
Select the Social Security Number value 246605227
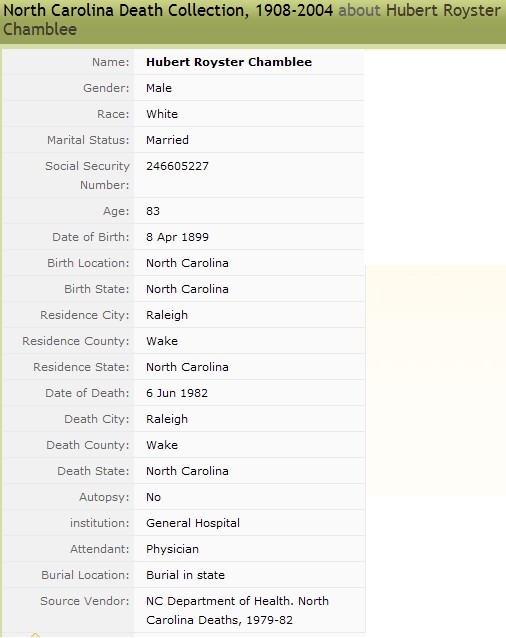(177, 166)
